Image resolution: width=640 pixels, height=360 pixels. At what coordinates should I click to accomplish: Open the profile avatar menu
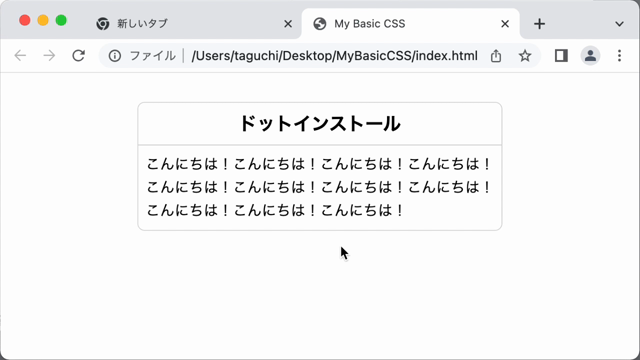coord(590,56)
